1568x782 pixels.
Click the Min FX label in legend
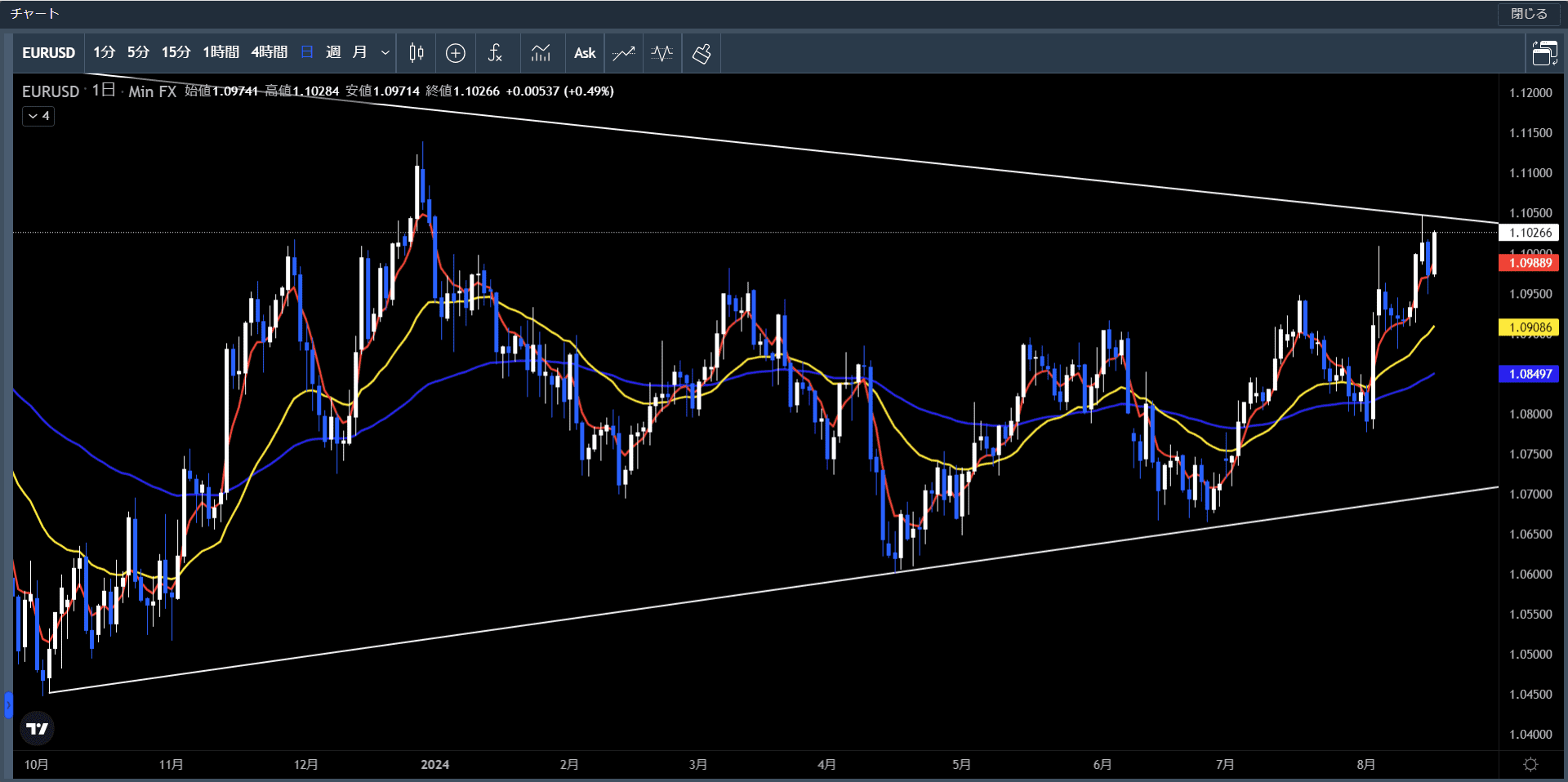153,91
